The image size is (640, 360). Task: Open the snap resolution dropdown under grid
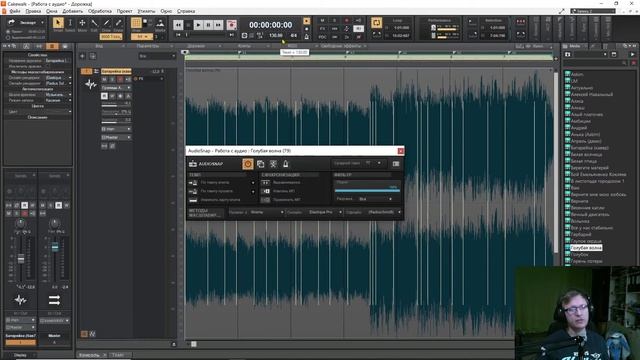click(x=141, y=37)
